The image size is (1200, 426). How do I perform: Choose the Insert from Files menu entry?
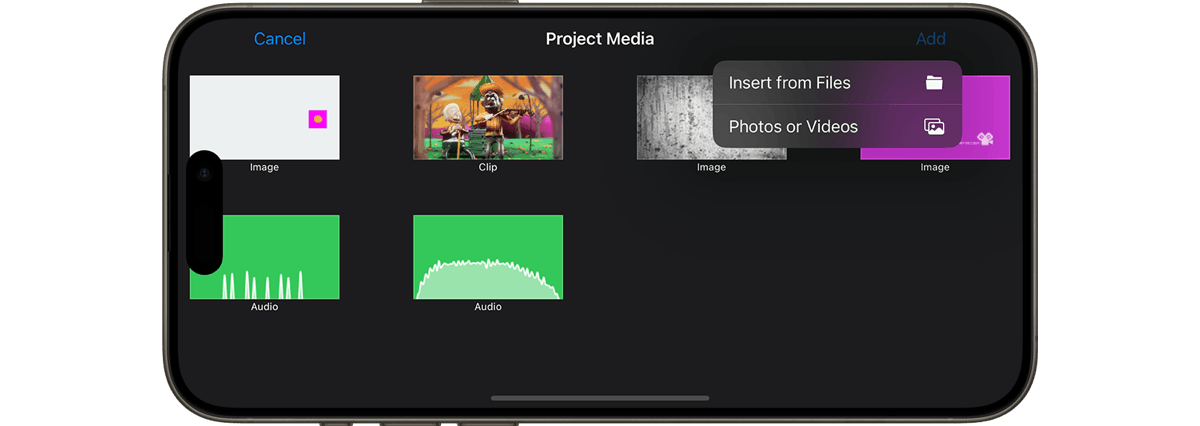(x=837, y=83)
